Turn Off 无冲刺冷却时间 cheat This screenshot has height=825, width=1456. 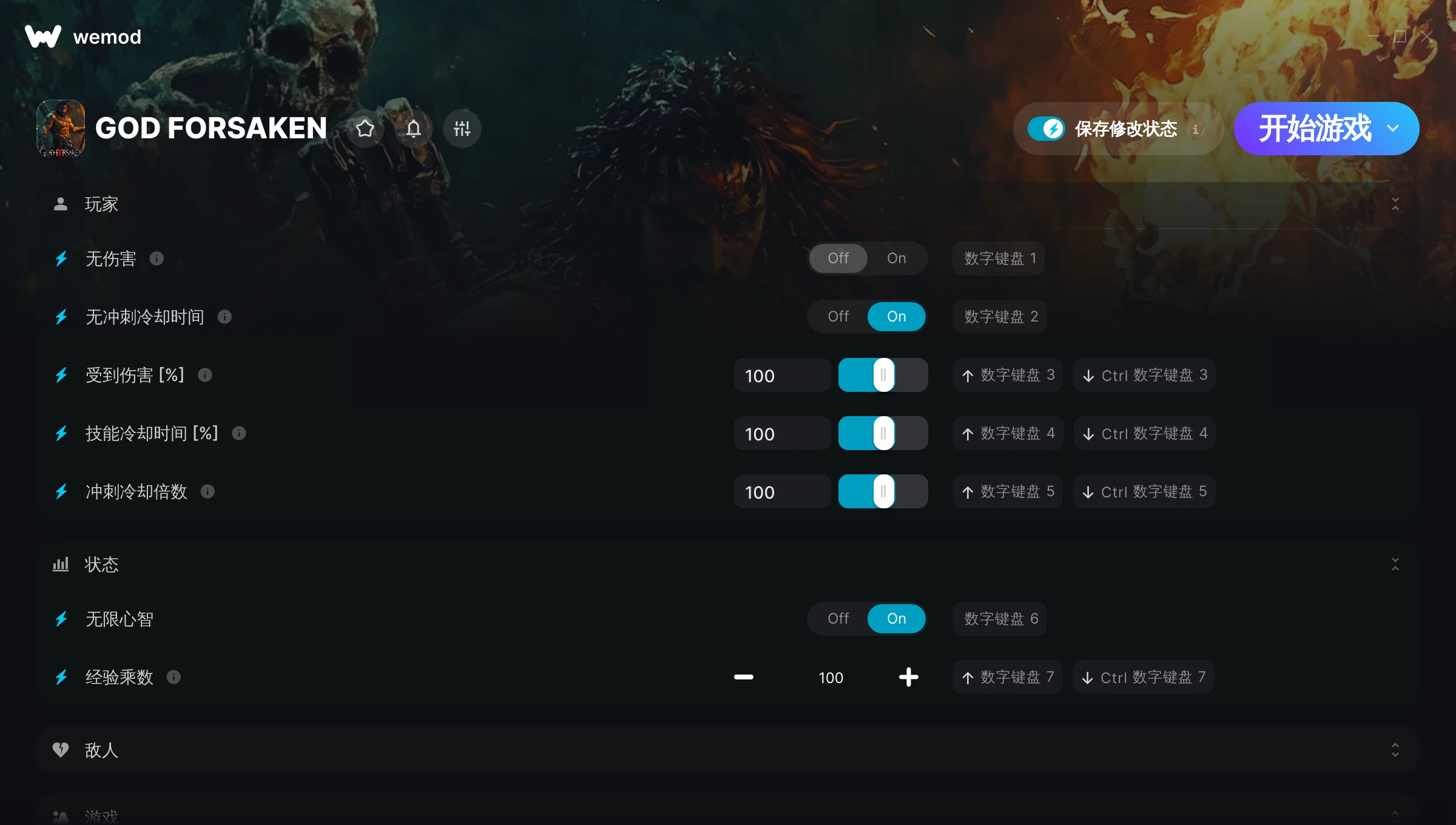pos(838,317)
